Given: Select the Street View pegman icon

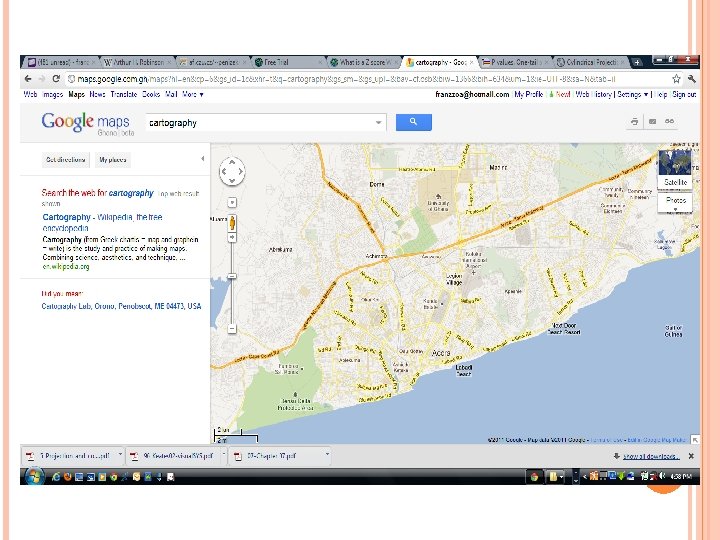Looking at the screenshot, I should 232,223.
